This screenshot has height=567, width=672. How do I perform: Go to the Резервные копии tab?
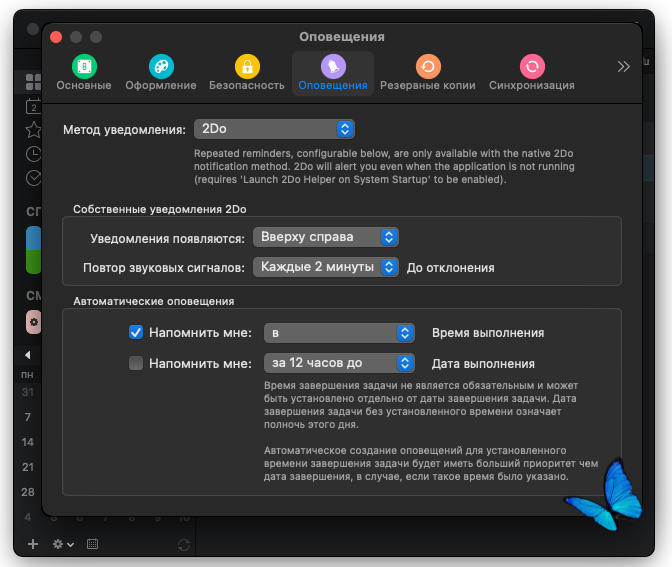428,73
